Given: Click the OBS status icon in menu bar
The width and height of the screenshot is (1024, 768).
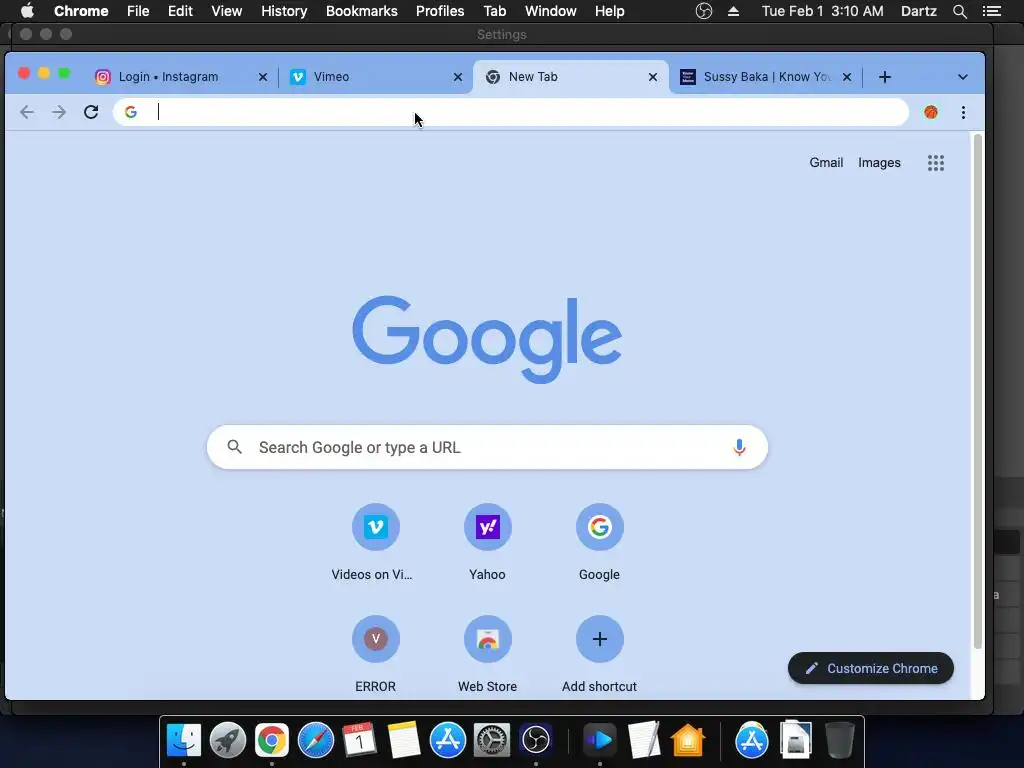Looking at the screenshot, I should (703, 11).
